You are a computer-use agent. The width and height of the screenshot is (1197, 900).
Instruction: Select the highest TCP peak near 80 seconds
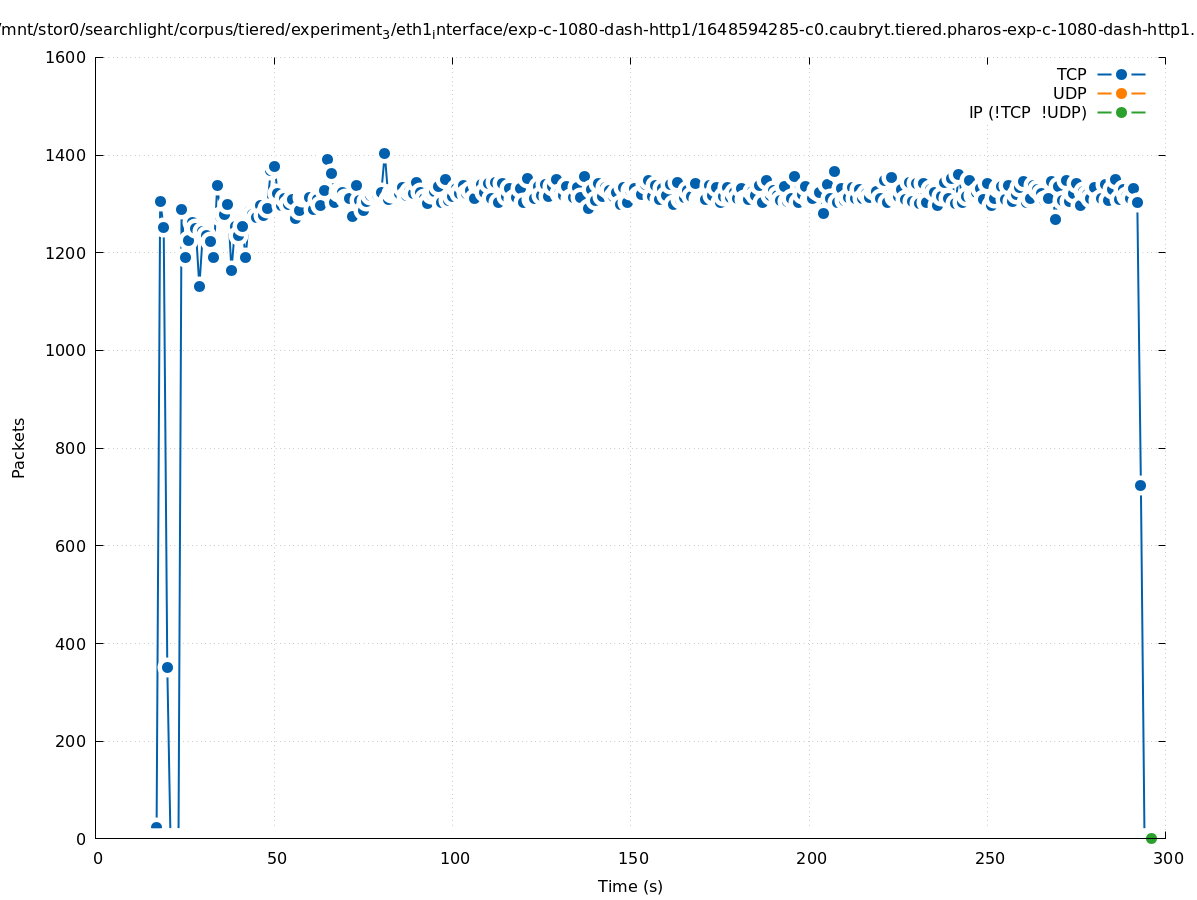point(384,153)
